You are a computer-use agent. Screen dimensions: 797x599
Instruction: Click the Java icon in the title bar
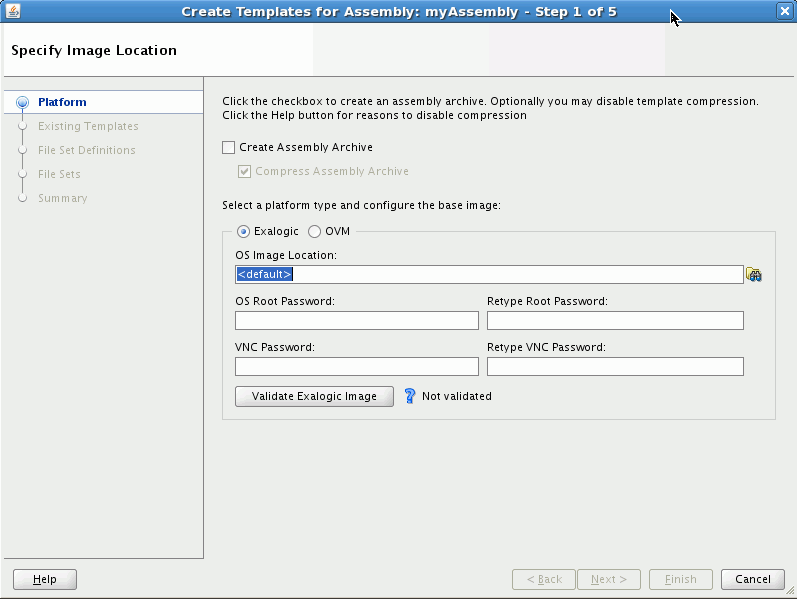pyautogui.click(x=13, y=11)
